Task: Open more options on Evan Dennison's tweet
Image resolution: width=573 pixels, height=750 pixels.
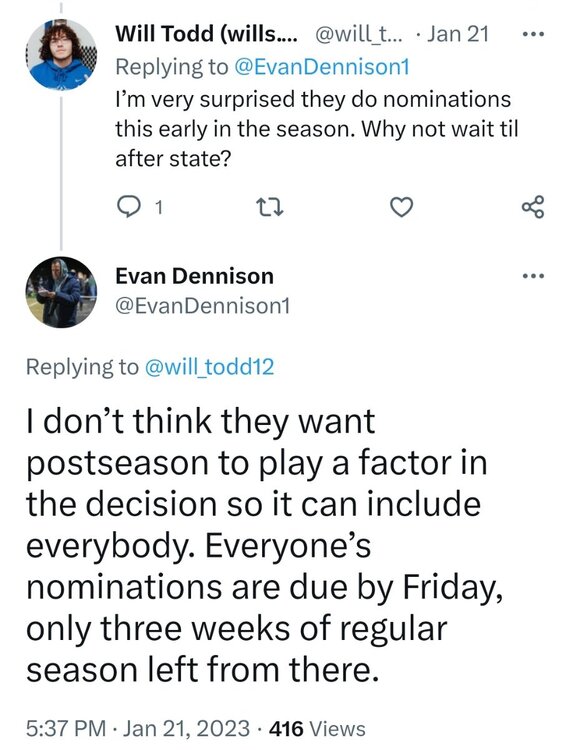Action: 533,276
